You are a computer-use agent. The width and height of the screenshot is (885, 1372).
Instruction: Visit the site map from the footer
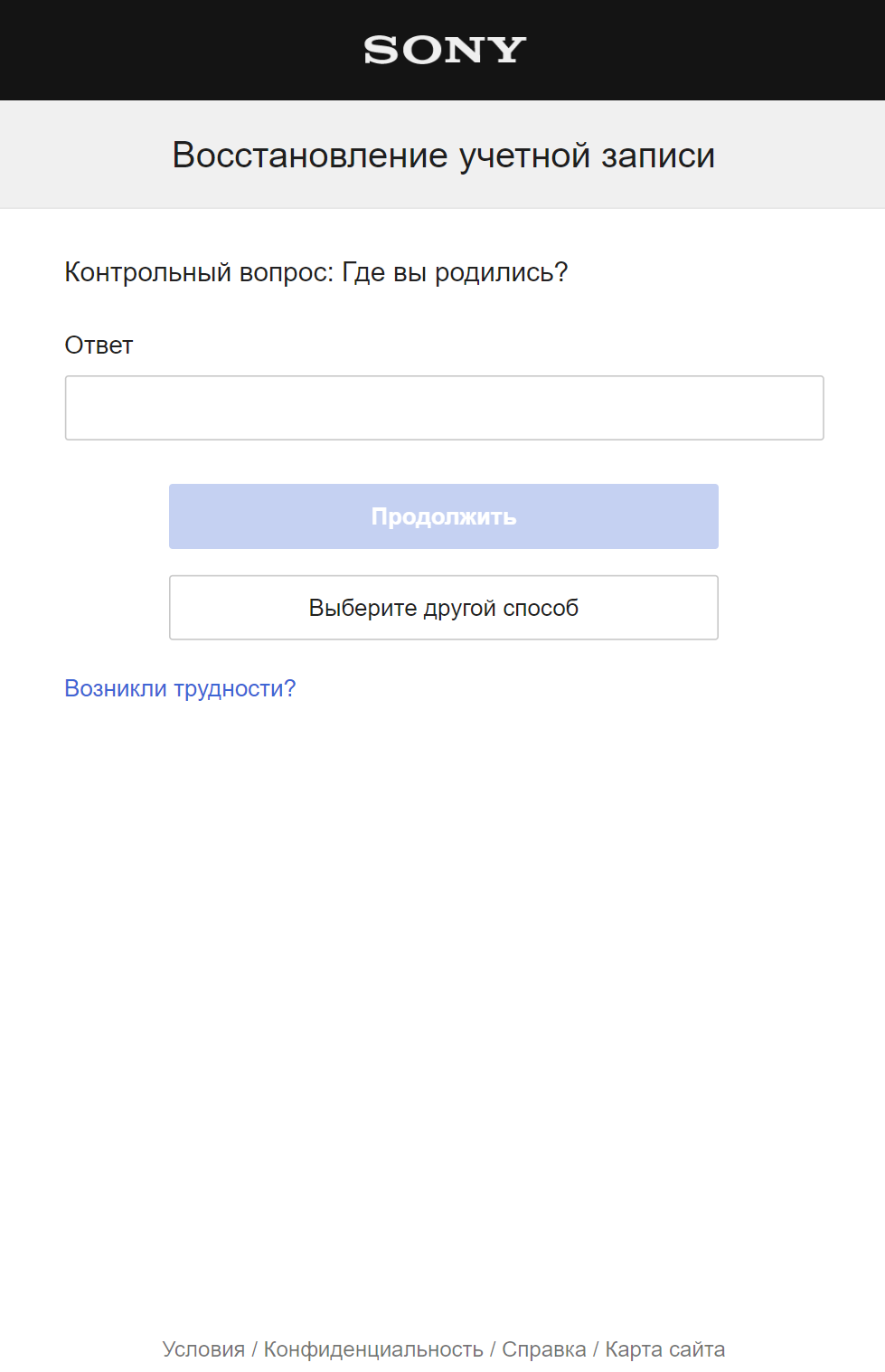click(665, 1348)
